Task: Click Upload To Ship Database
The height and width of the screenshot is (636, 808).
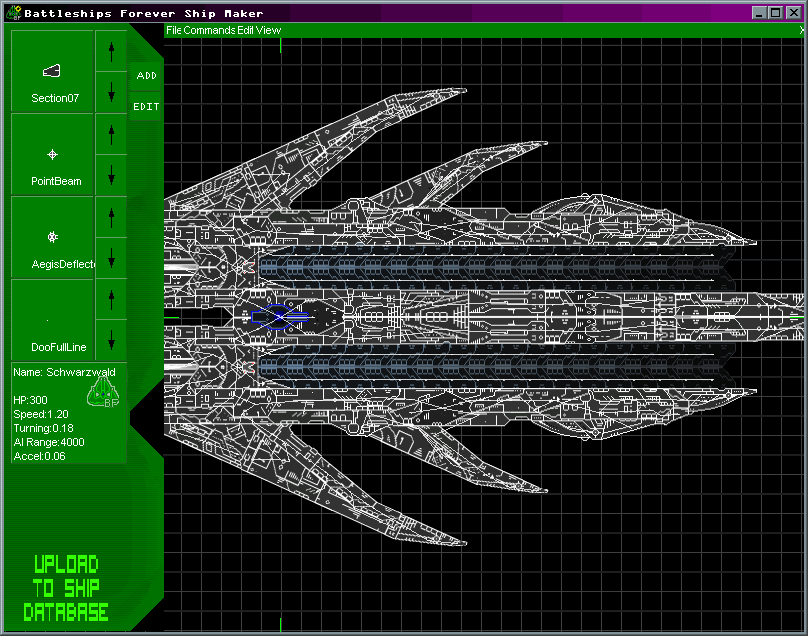Action: click(x=66, y=588)
